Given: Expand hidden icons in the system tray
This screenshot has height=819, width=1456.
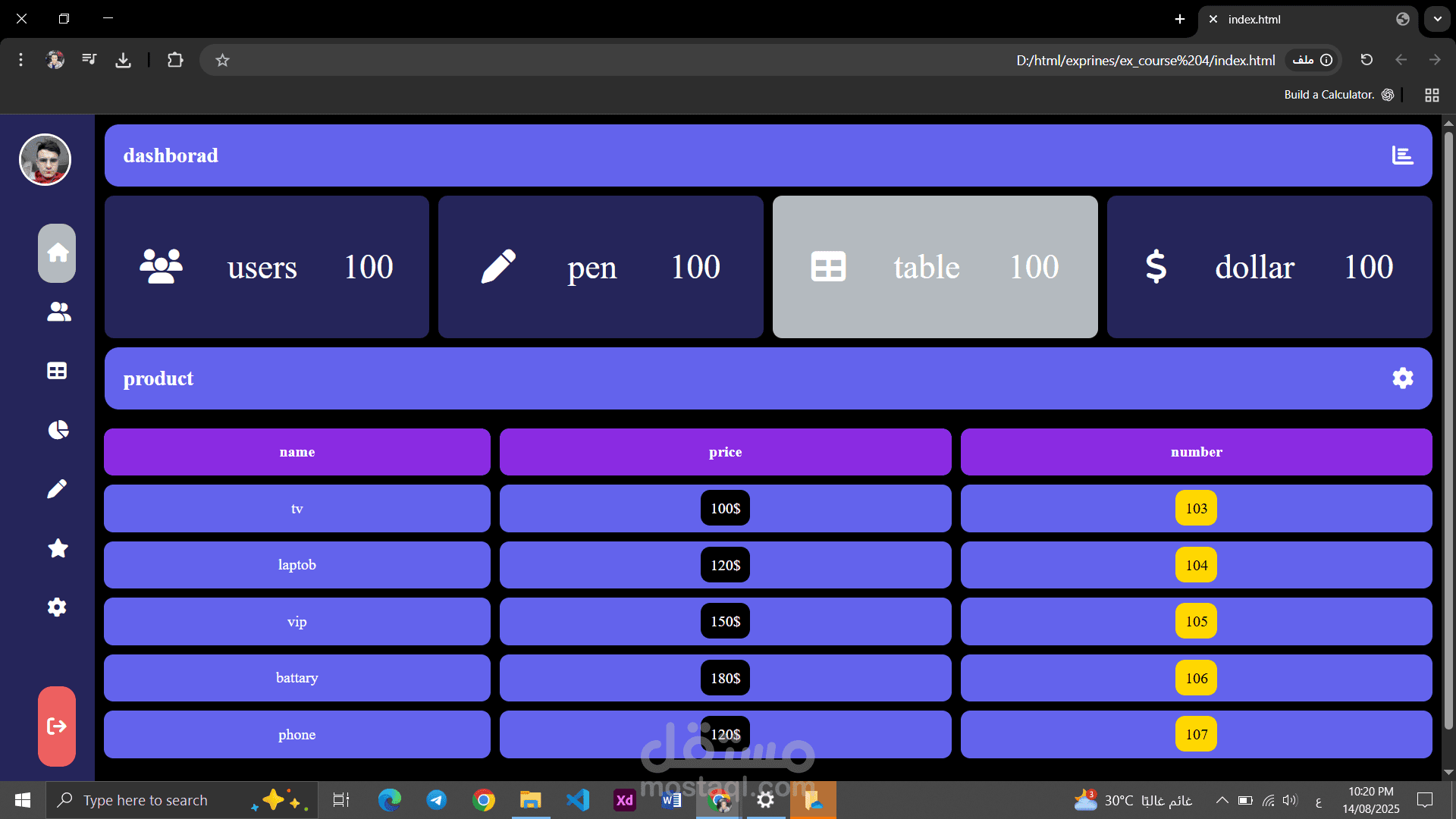Looking at the screenshot, I should click(1222, 800).
